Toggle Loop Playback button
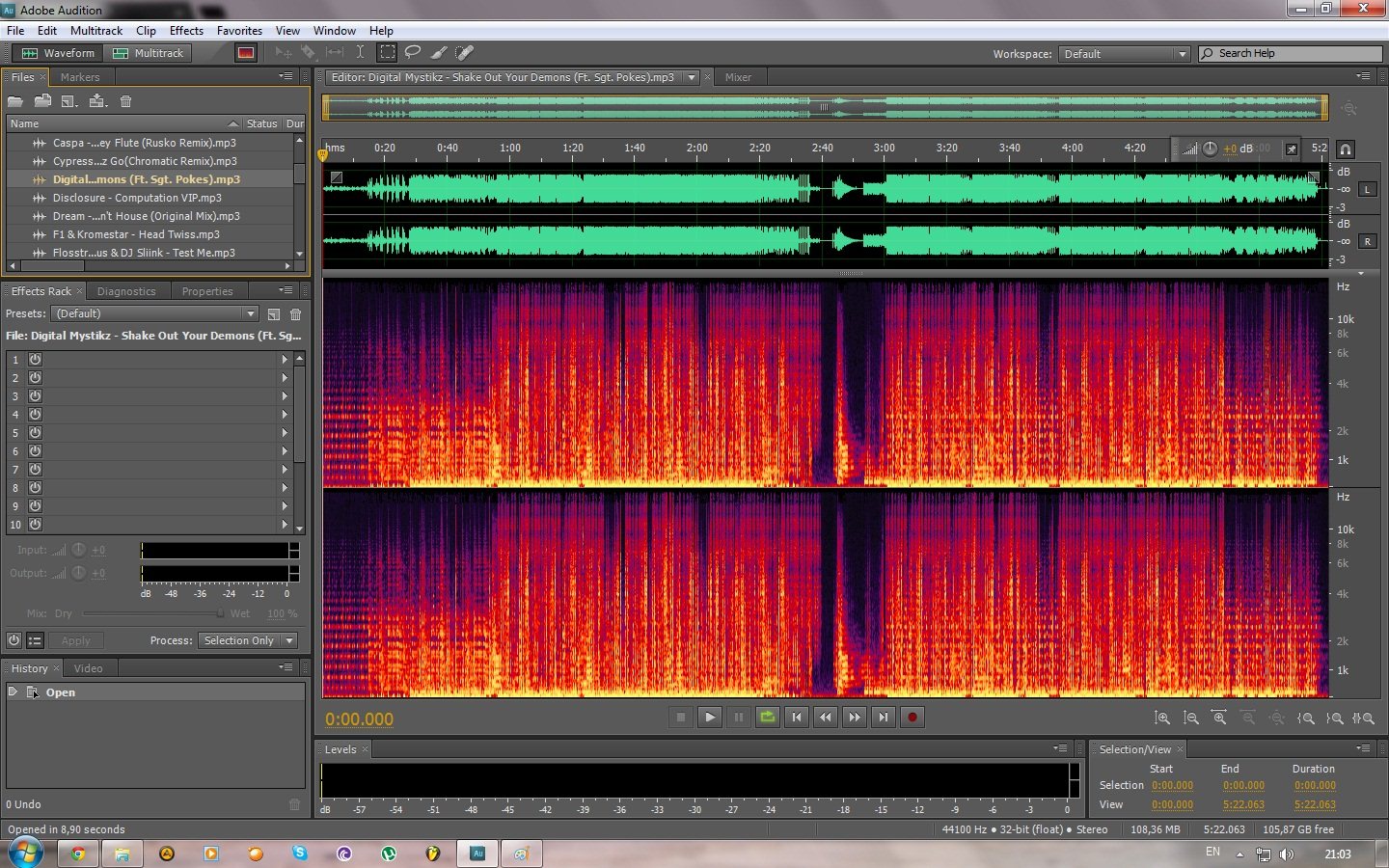1389x868 pixels. [768, 718]
